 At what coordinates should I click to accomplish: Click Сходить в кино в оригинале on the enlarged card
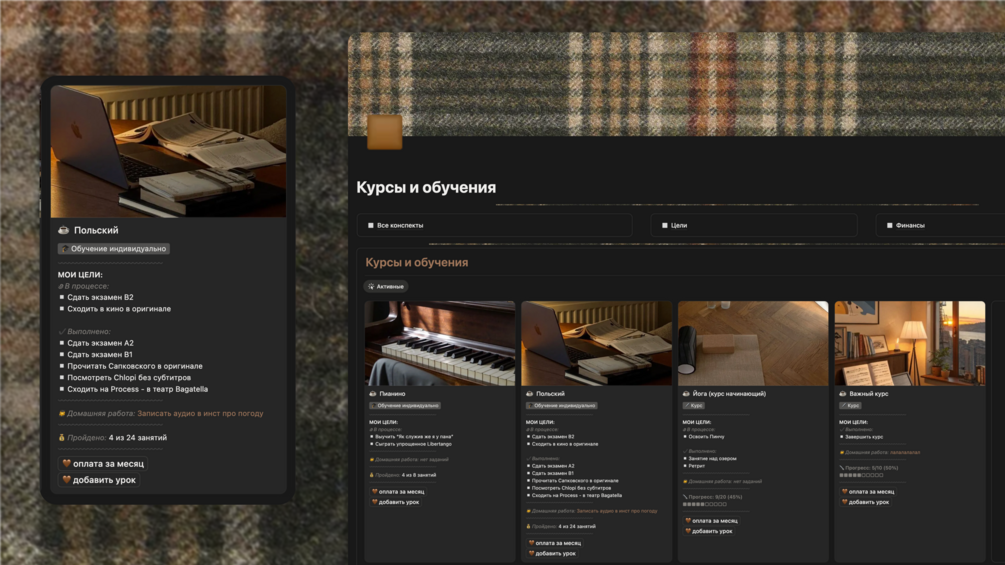pyautogui.click(x=119, y=309)
